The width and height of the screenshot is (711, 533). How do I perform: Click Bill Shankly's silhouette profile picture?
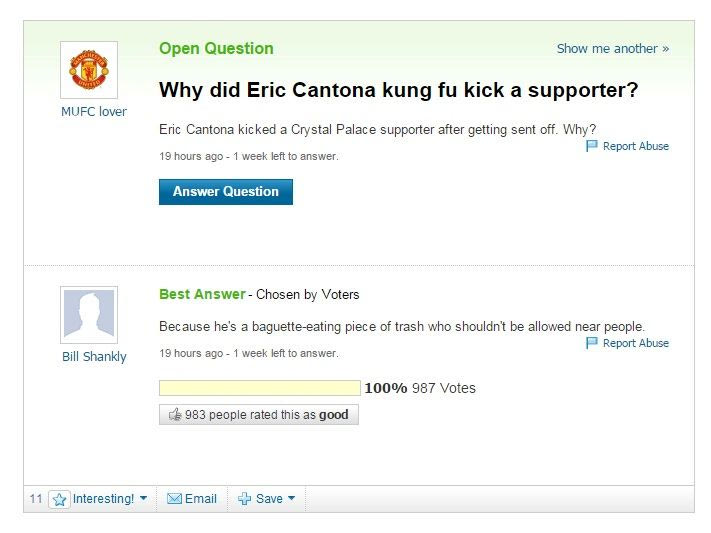click(x=89, y=315)
